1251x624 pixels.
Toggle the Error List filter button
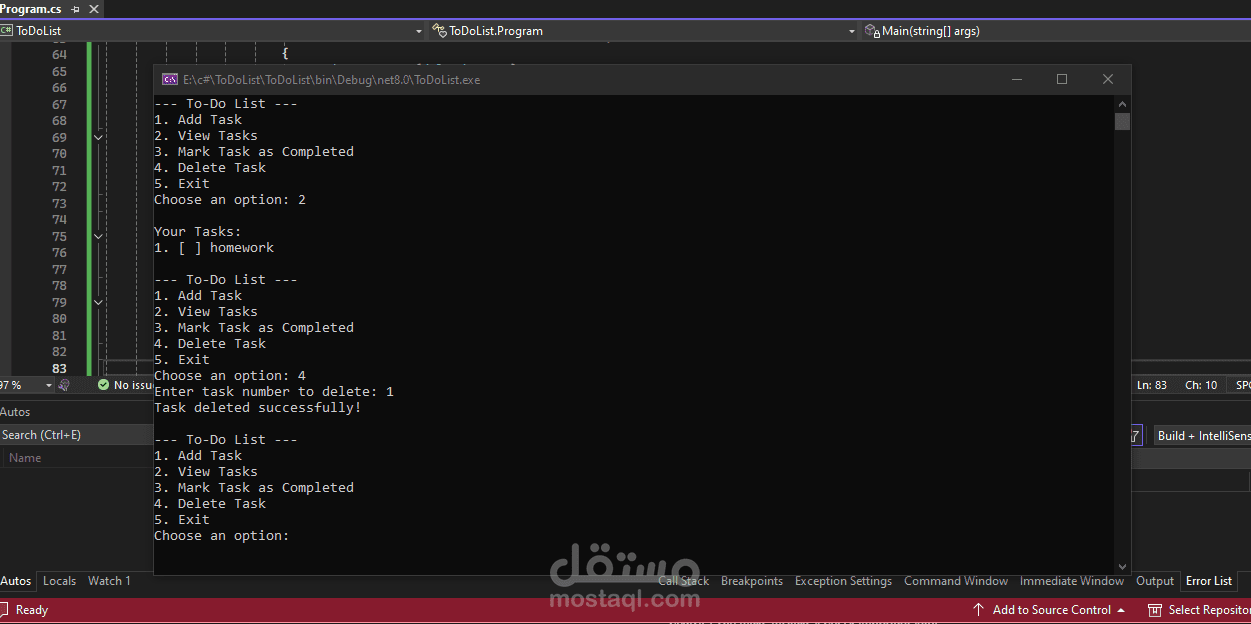(1136, 435)
